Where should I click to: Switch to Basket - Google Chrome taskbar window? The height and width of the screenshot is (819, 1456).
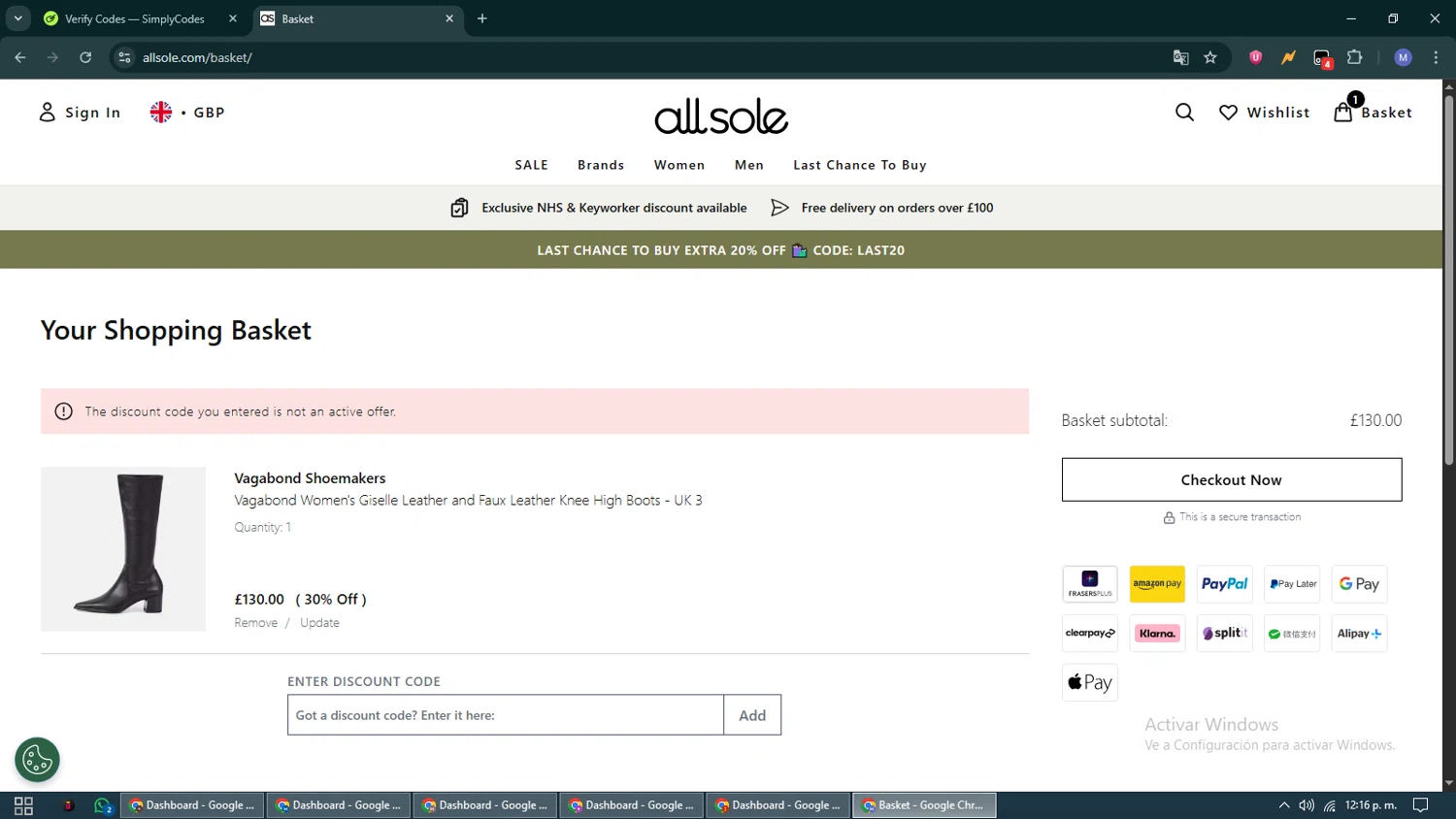coord(924,805)
